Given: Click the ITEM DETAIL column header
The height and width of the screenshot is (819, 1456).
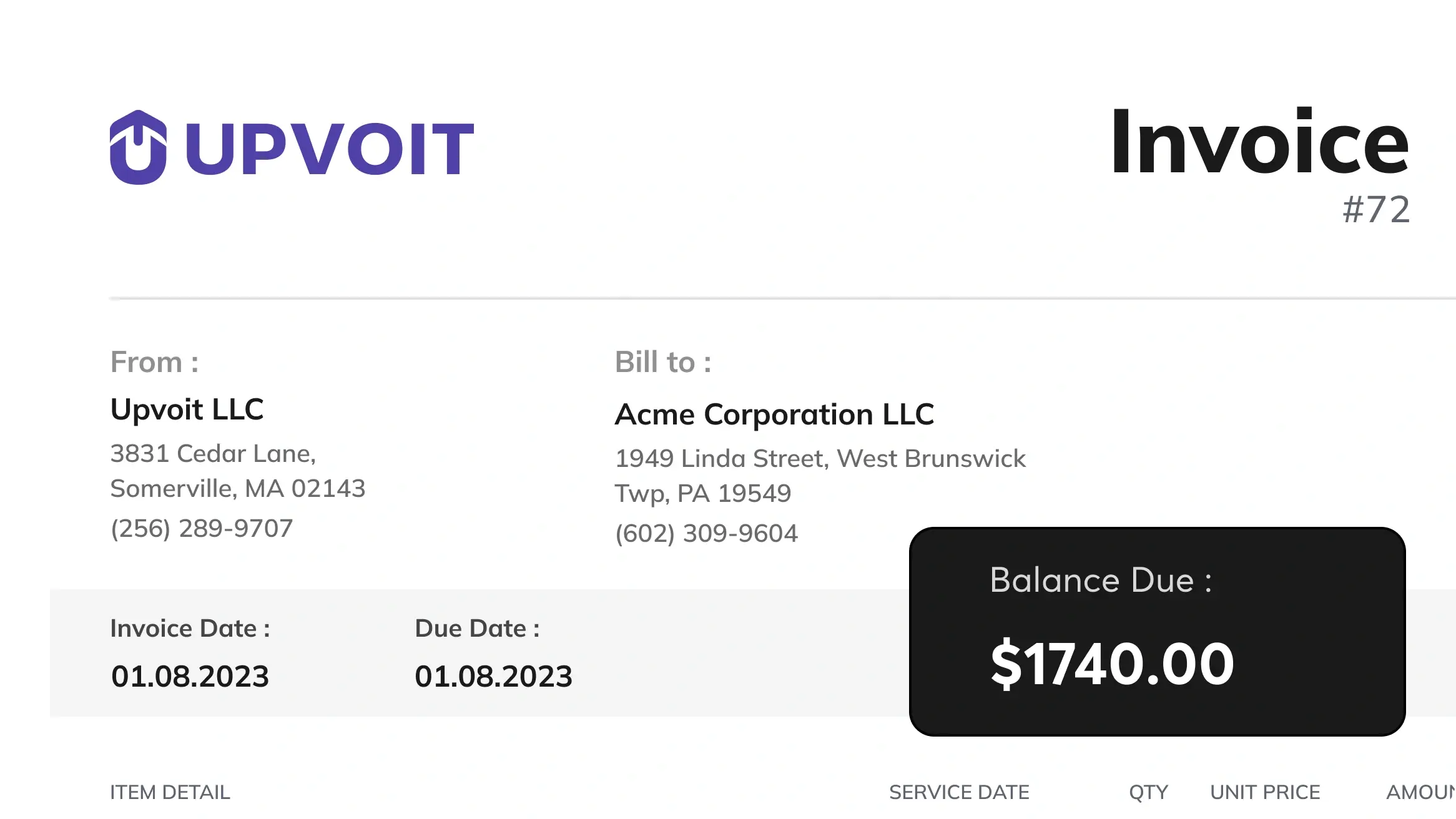Looking at the screenshot, I should coord(170,793).
